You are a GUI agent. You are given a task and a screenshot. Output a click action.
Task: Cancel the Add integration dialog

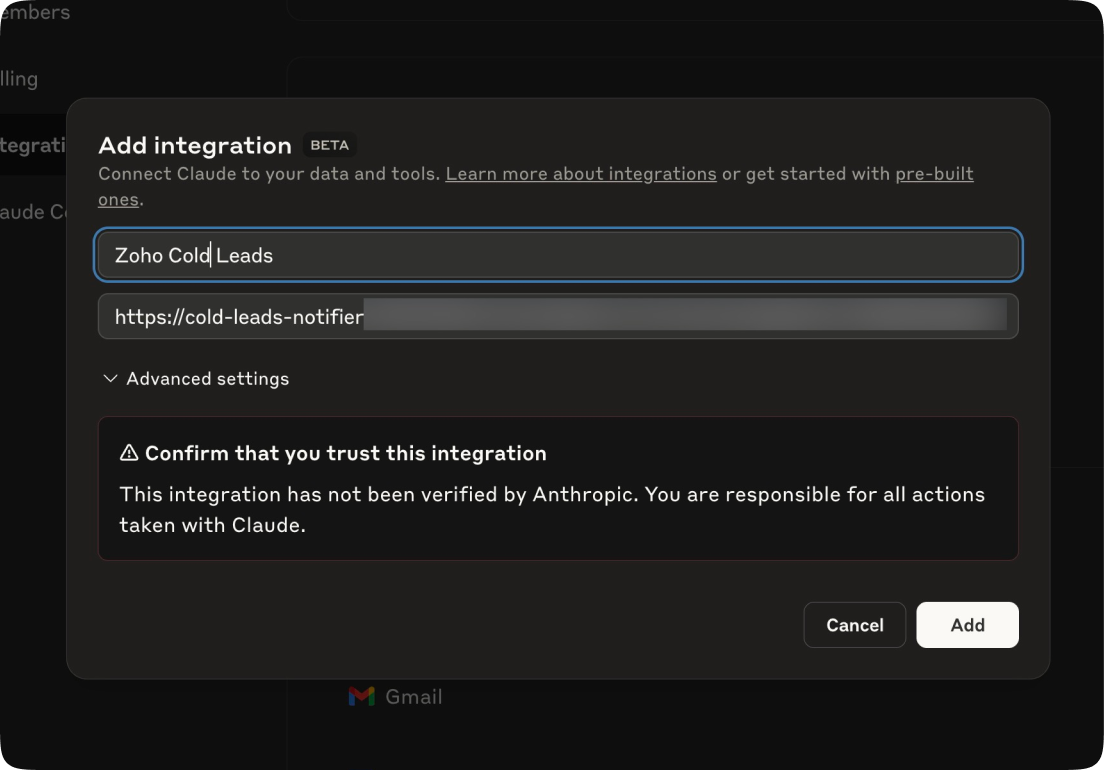coord(854,624)
